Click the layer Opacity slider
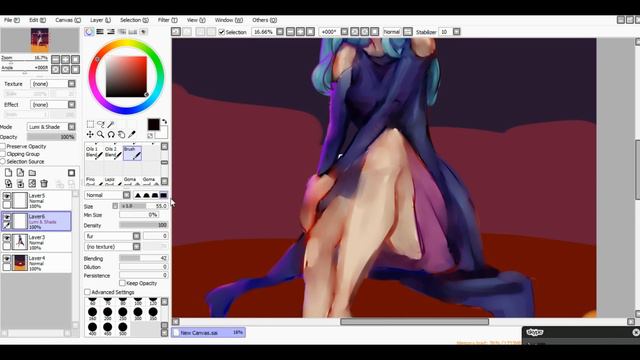Screen dimensions: 640x360 [51, 137]
